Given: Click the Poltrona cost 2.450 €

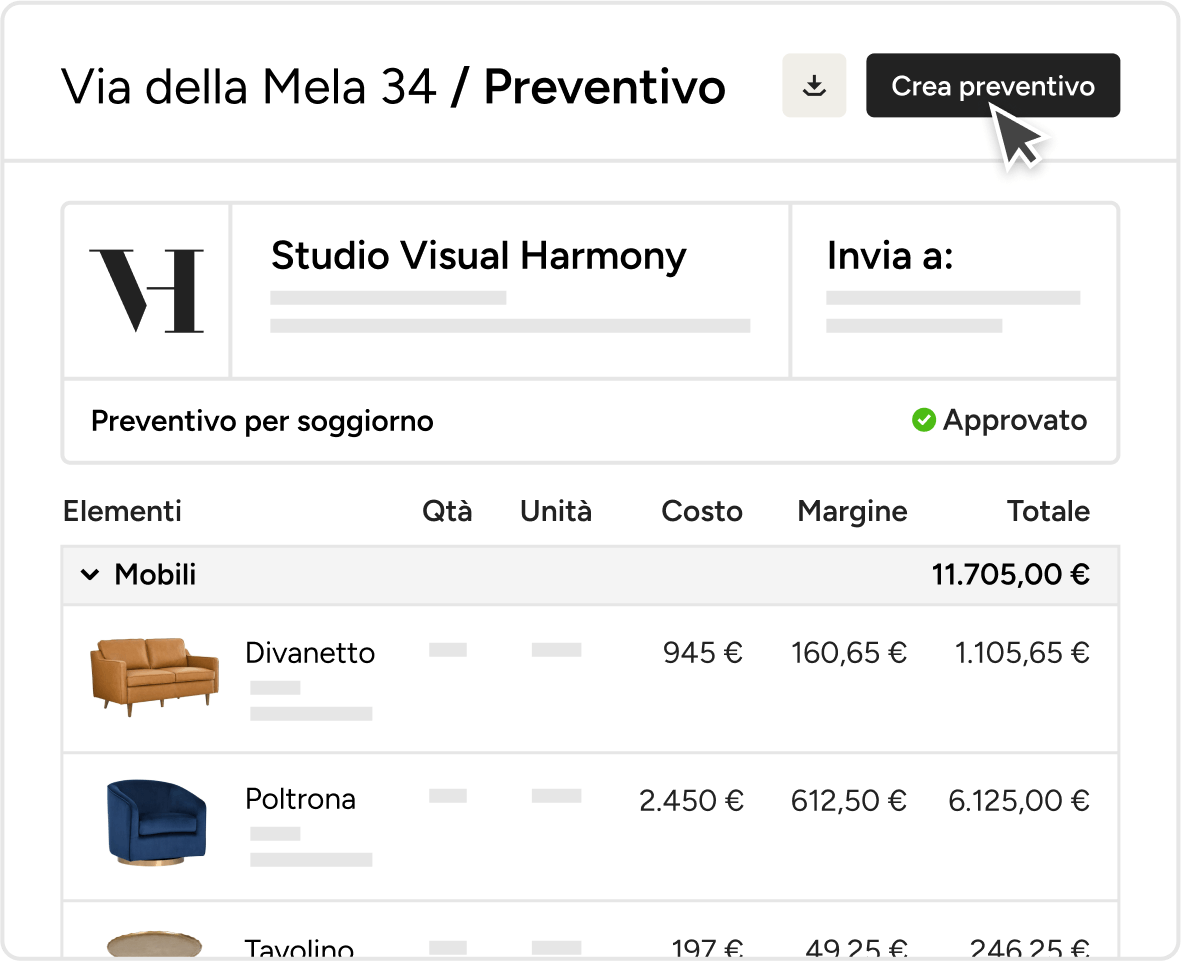Looking at the screenshot, I should click(691, 800).
